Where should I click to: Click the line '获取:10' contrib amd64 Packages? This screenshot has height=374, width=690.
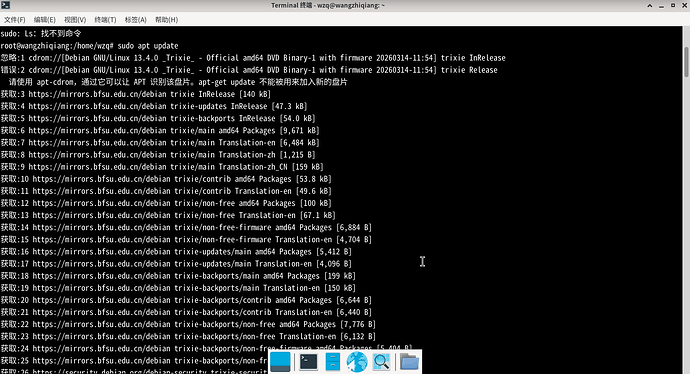pos(166,179)
